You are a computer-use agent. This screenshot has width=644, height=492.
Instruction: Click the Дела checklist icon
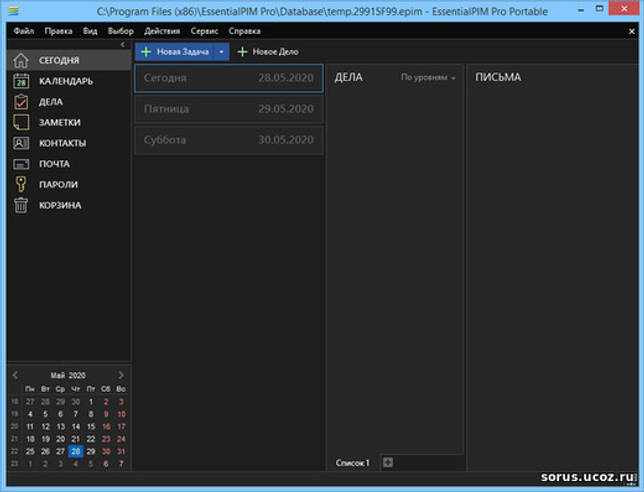(x=21, y=101)
